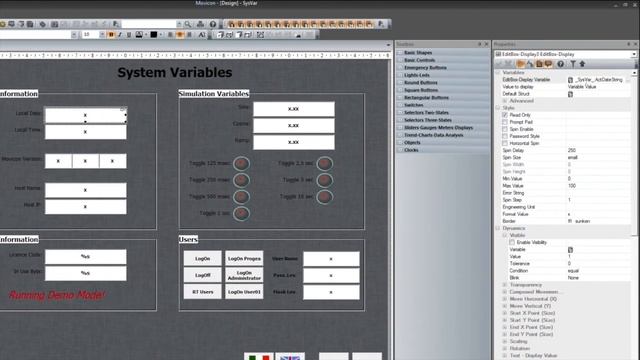Enable the Prompt Pad checkbox
This screenshot has width=640, height=360.
click(x=505, y=122)
